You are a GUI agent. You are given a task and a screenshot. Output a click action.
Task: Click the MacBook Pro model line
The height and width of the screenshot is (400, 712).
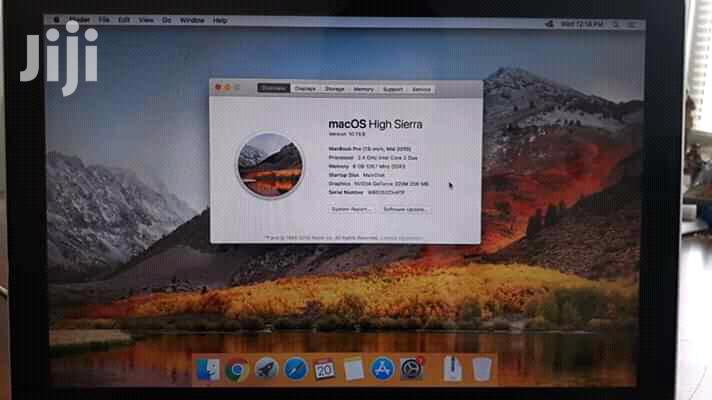tap(370, 149)
